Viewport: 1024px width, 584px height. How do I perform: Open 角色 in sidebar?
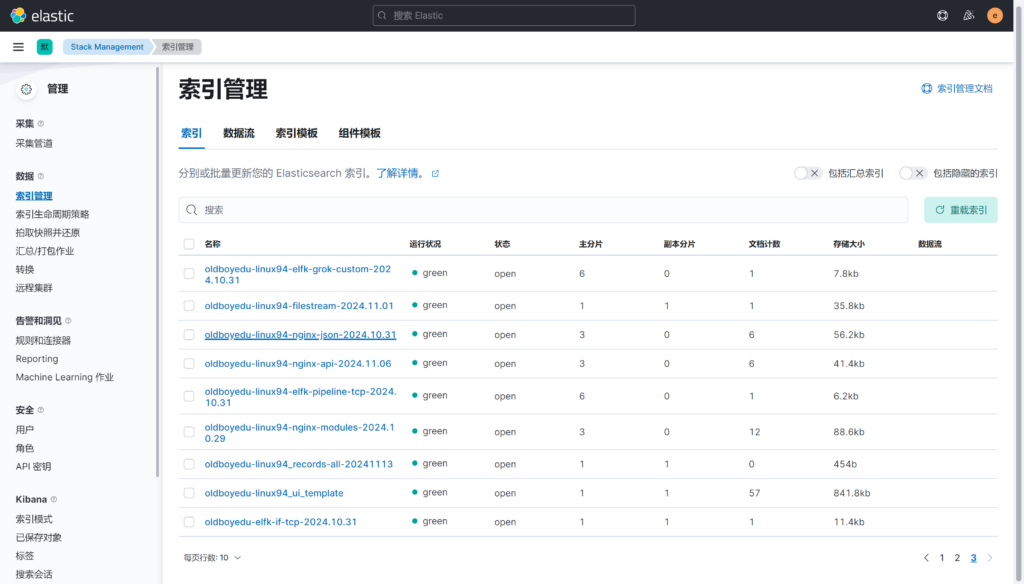pyautogui.click(x=25, y=448)
